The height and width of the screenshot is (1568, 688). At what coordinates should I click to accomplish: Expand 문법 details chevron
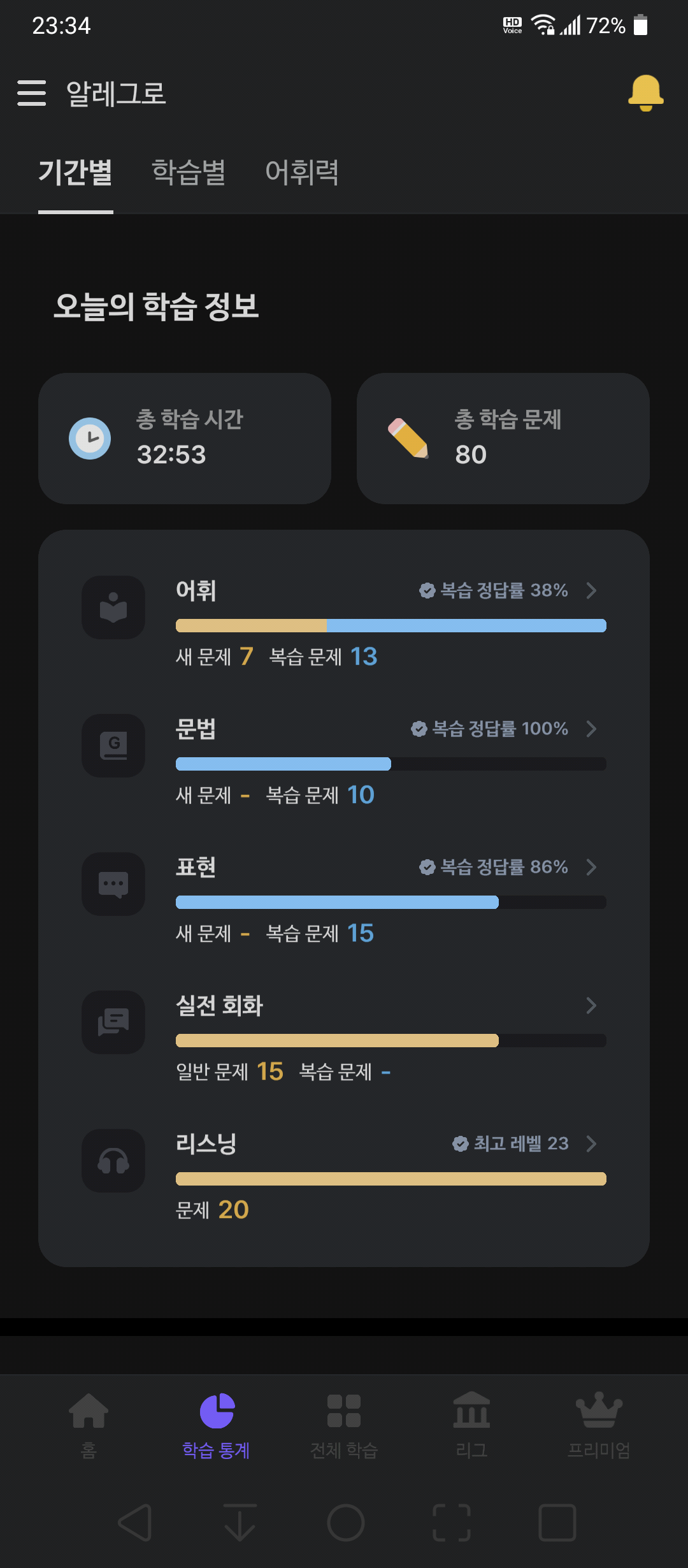(x=591, y=729)
